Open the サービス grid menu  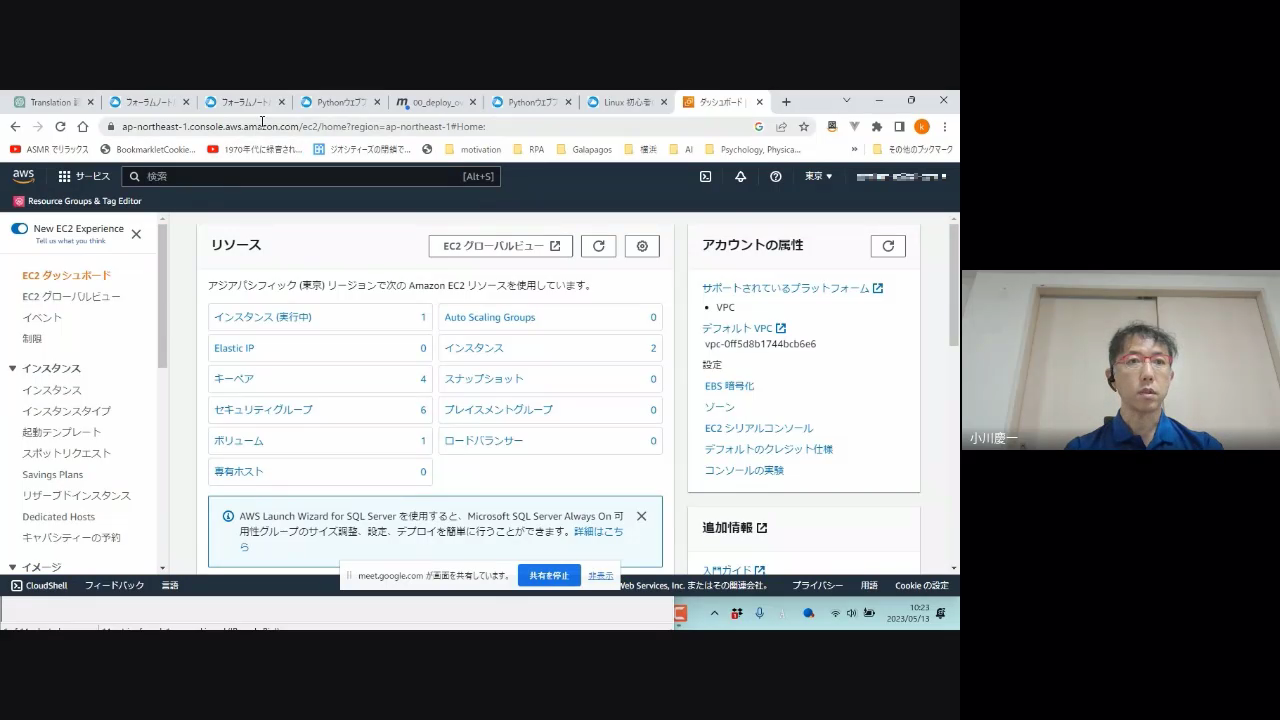point(84,176)
